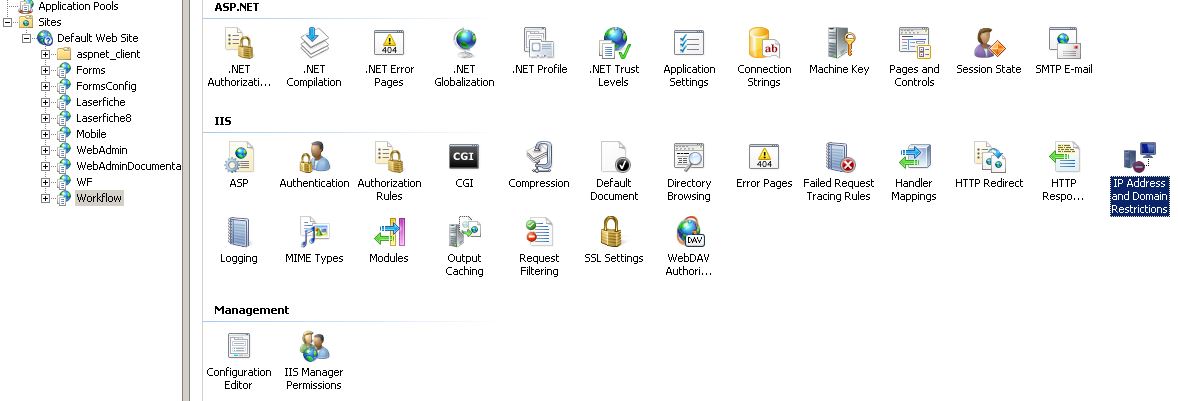Screen dimensions: 1178x401
Task: Select the Forms application in tree
Action: click(91, 70)
